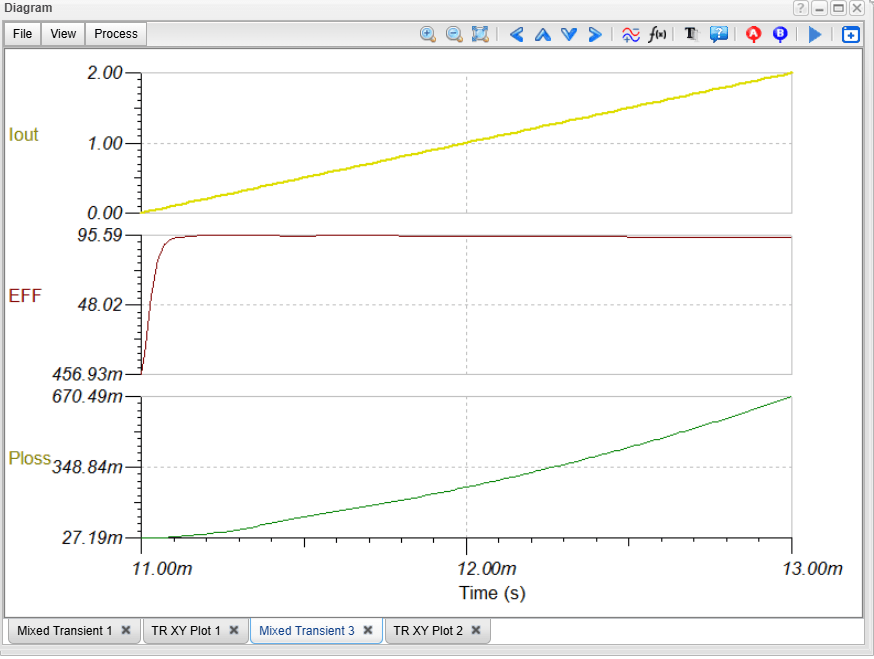Viewport: 874px width, 659px height.
Task: Click the blue legend help bubble icon
Action: point(718,34)
